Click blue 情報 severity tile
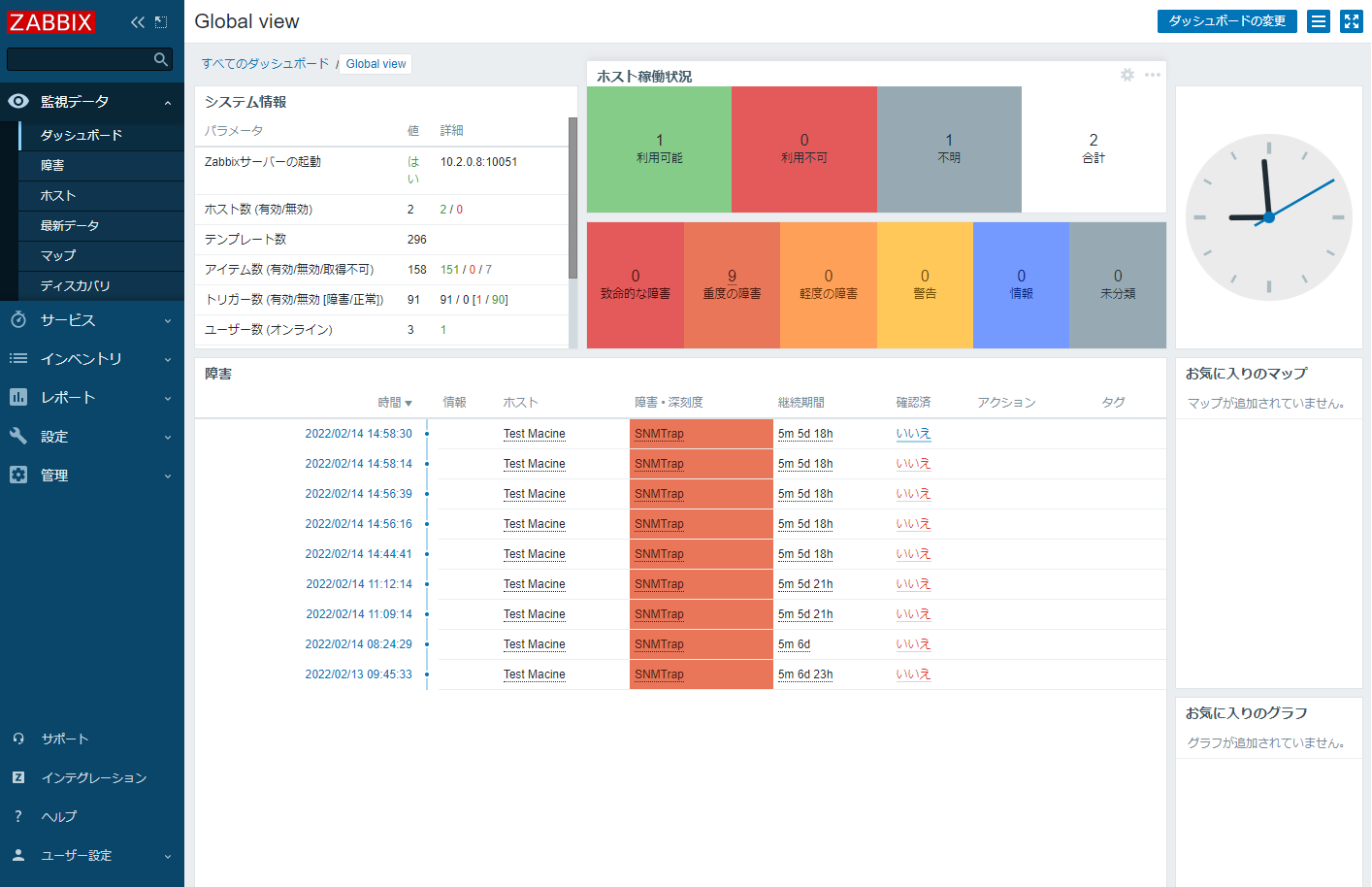 [1021, 284]
